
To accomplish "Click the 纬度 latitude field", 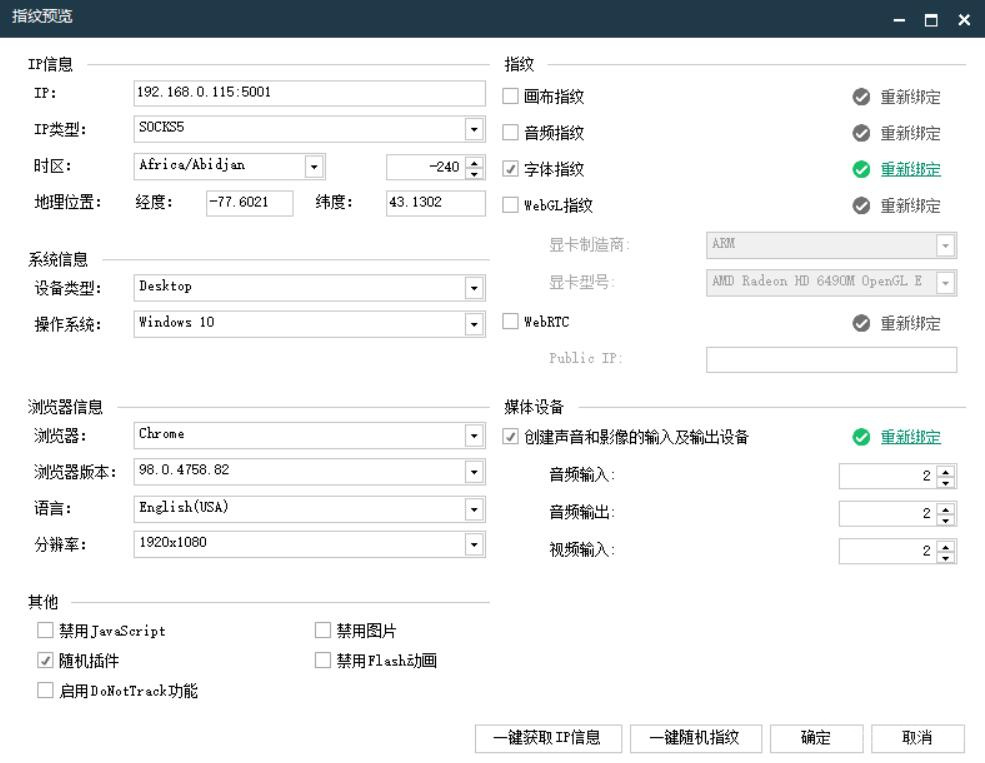I will click(435, 203).
